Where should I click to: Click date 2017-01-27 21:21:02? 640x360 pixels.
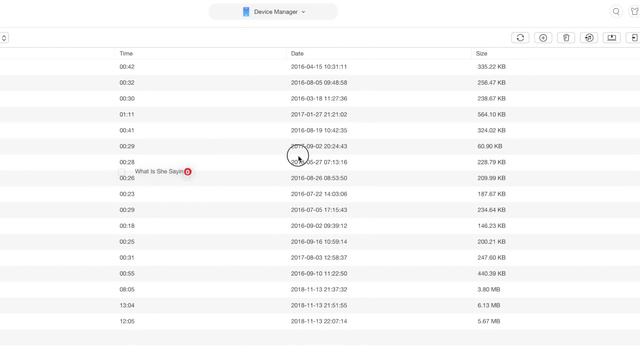319,114
